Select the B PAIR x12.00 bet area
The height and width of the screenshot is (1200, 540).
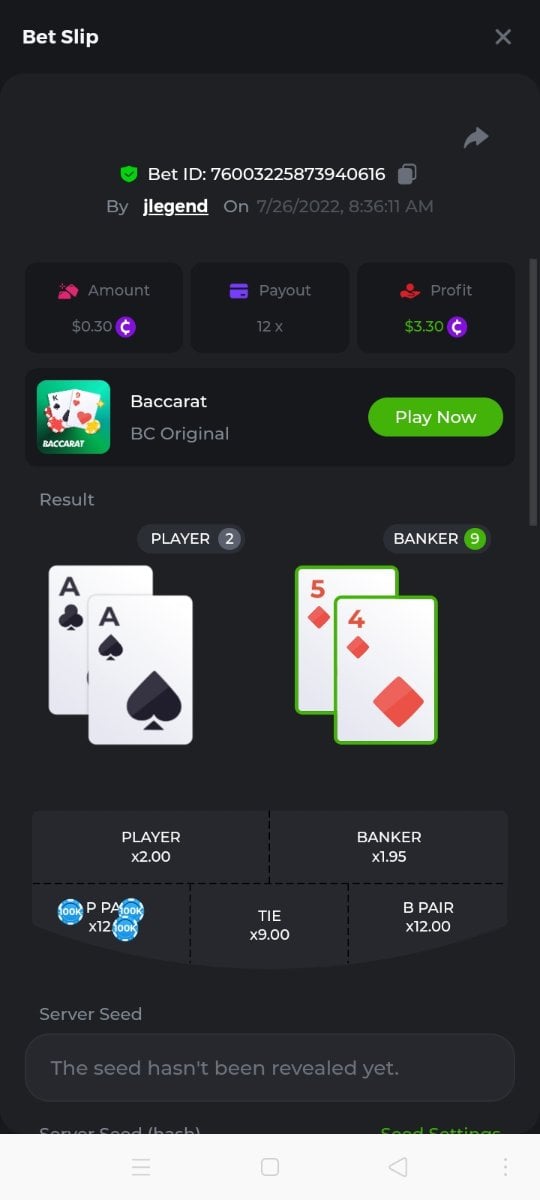click(x=428, y=916)
